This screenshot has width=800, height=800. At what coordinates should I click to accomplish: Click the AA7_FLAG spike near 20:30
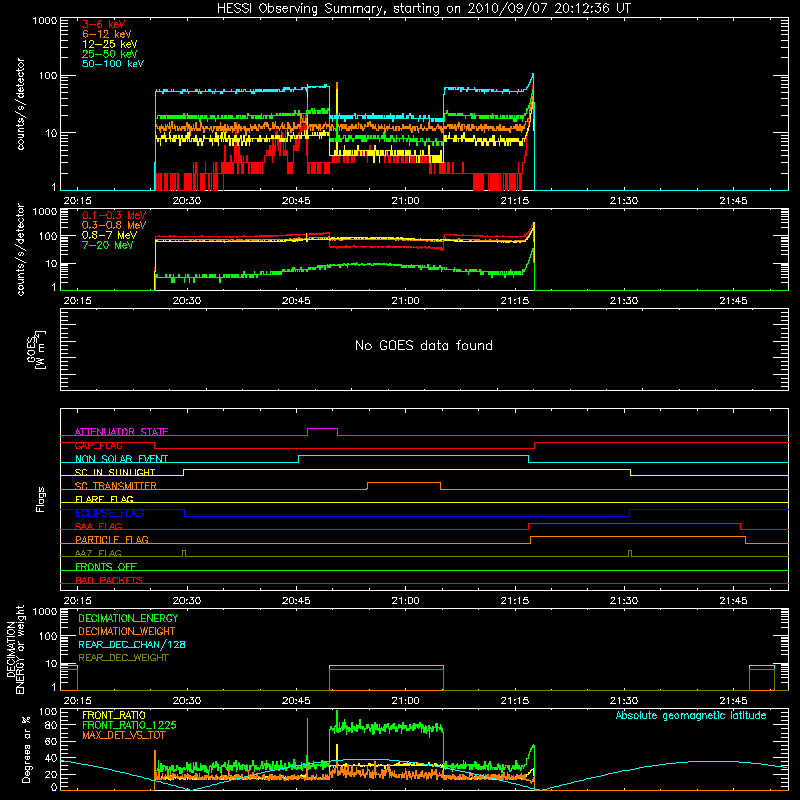pyautogui.click(x=184, y=553)
